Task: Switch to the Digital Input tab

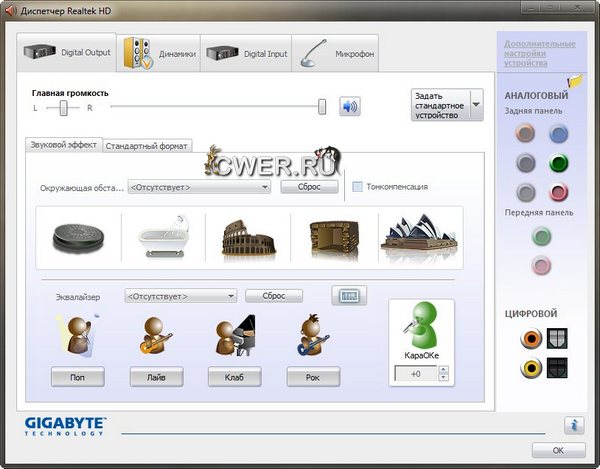Action: 246,54
